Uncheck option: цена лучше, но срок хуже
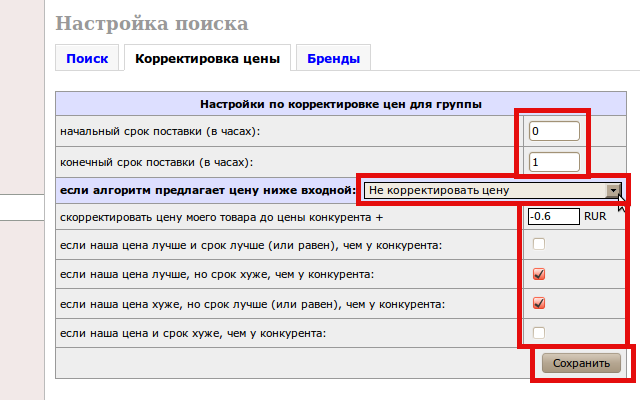640x400 pixels. (x=539, y=274)
